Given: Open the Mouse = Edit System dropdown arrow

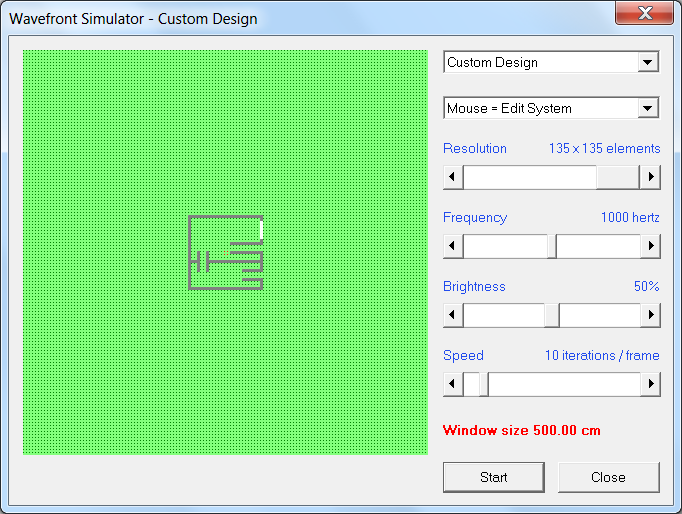Looking at the screenshot, I should (648, 108).
